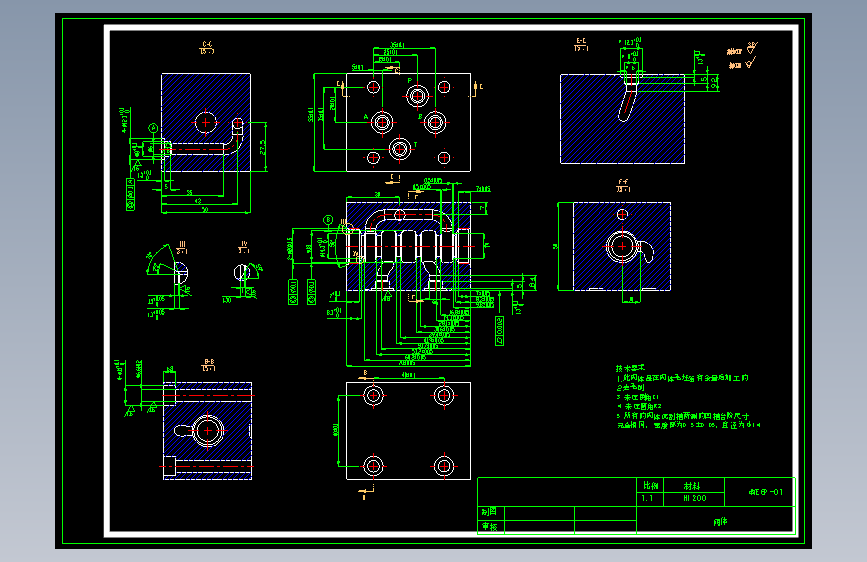Viewport: 867px width, 562px height.
Task: Click the HT200 material value cell
Action: click(x=694, y=499)
